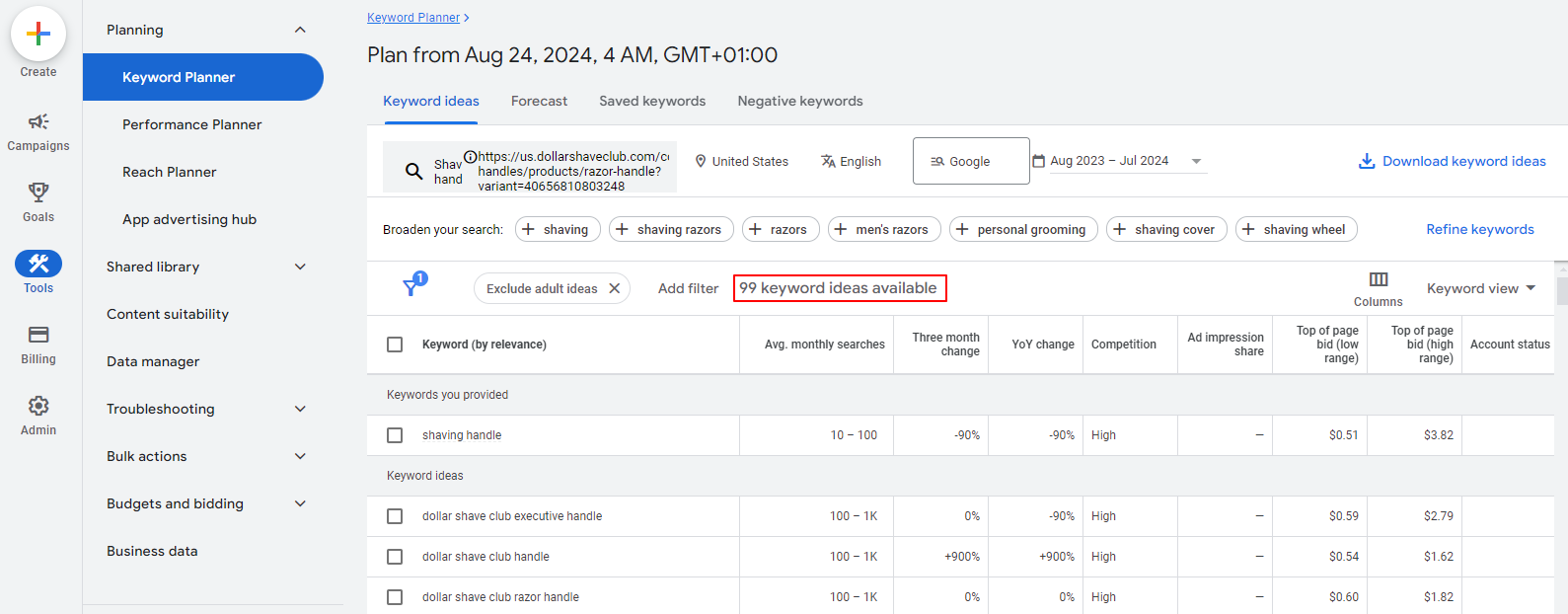This screenshot has height=614, width=1568.
Task: Open the Goals trophy icon
Action: pyautogui.click(x=38, y=192)
